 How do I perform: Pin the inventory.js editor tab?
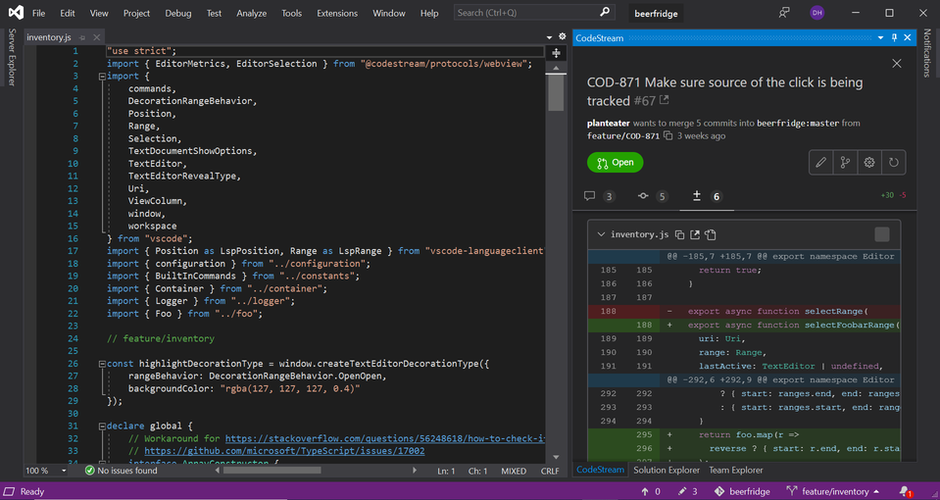coord(83,37)
